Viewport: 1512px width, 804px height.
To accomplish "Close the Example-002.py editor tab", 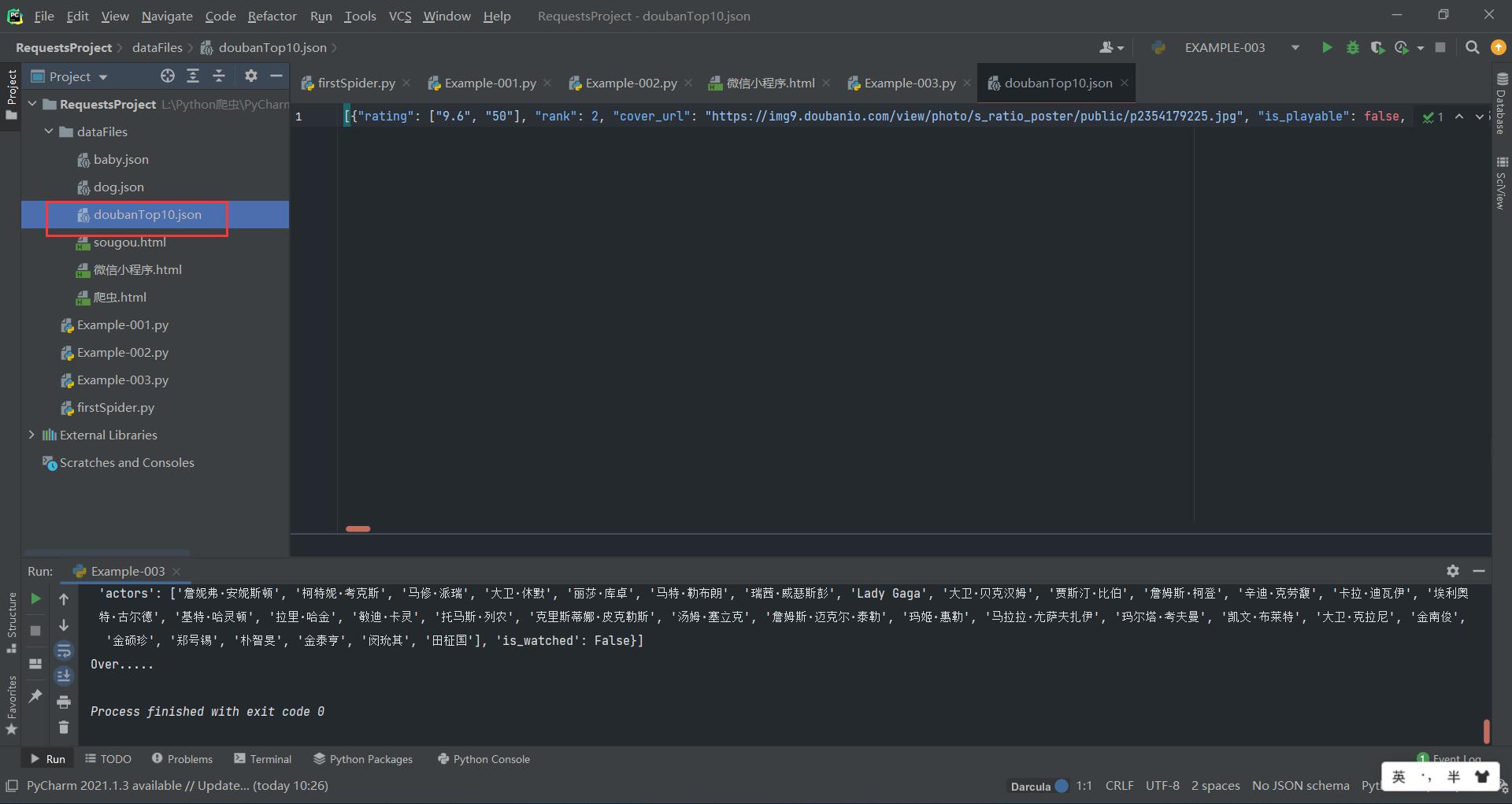I will pos(688,83).
